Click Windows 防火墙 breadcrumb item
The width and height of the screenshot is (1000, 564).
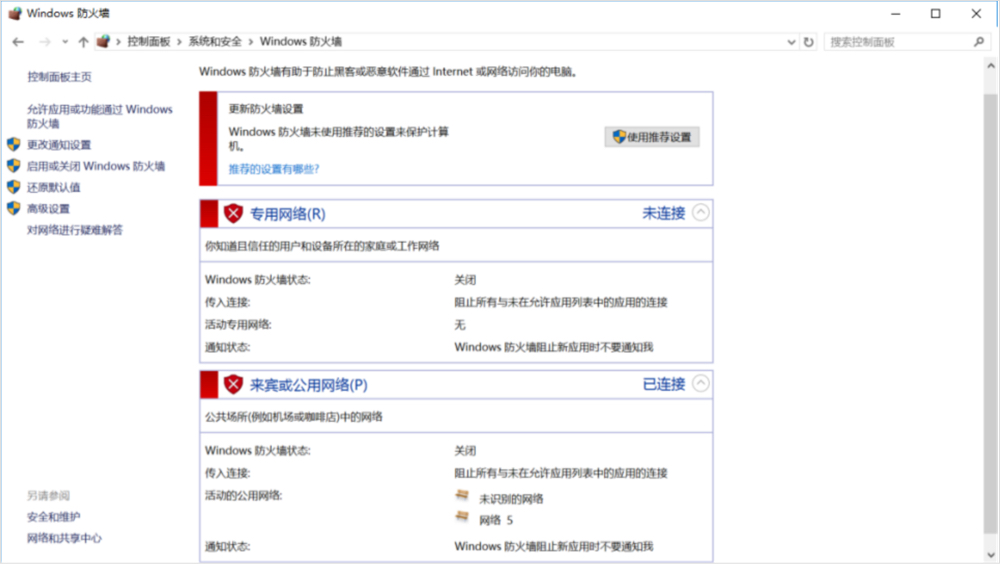coord(300,41)
